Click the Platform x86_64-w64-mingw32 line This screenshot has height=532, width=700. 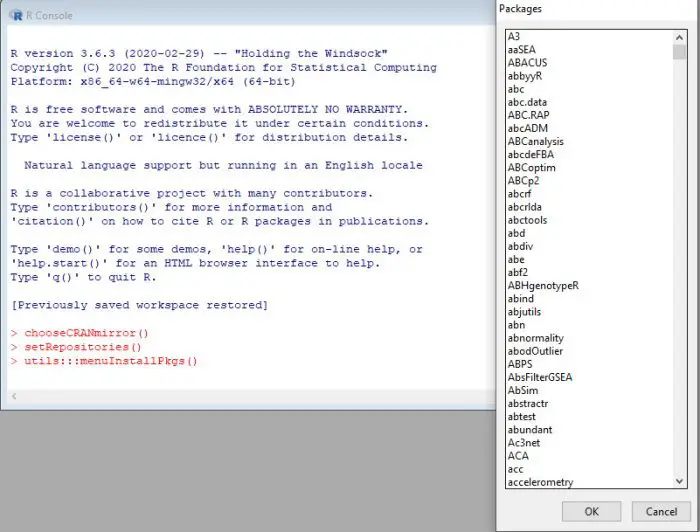tap(153, 82)
